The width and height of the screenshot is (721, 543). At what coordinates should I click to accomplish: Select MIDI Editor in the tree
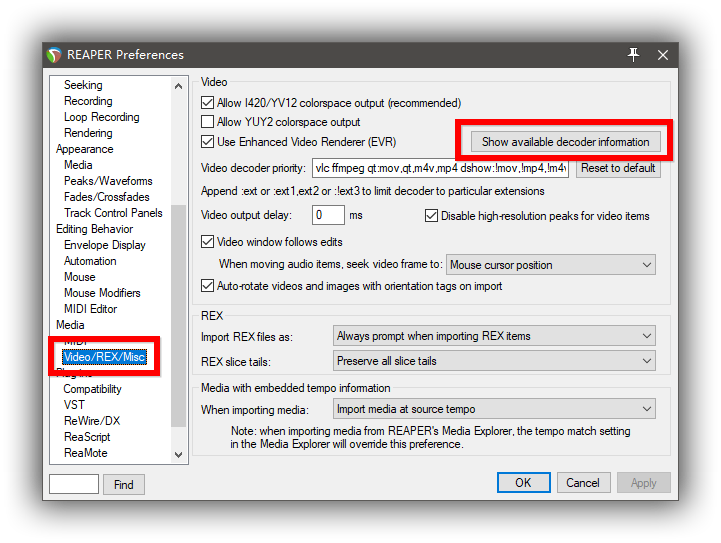click(90, 309)
